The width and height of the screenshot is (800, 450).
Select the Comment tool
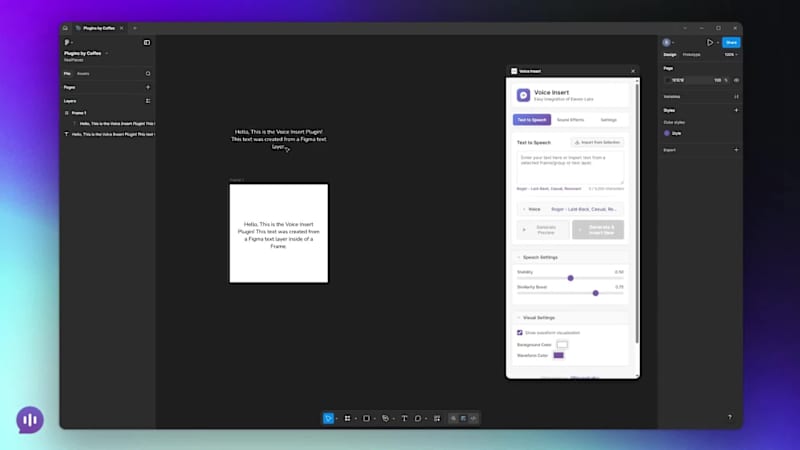point(418,418)
